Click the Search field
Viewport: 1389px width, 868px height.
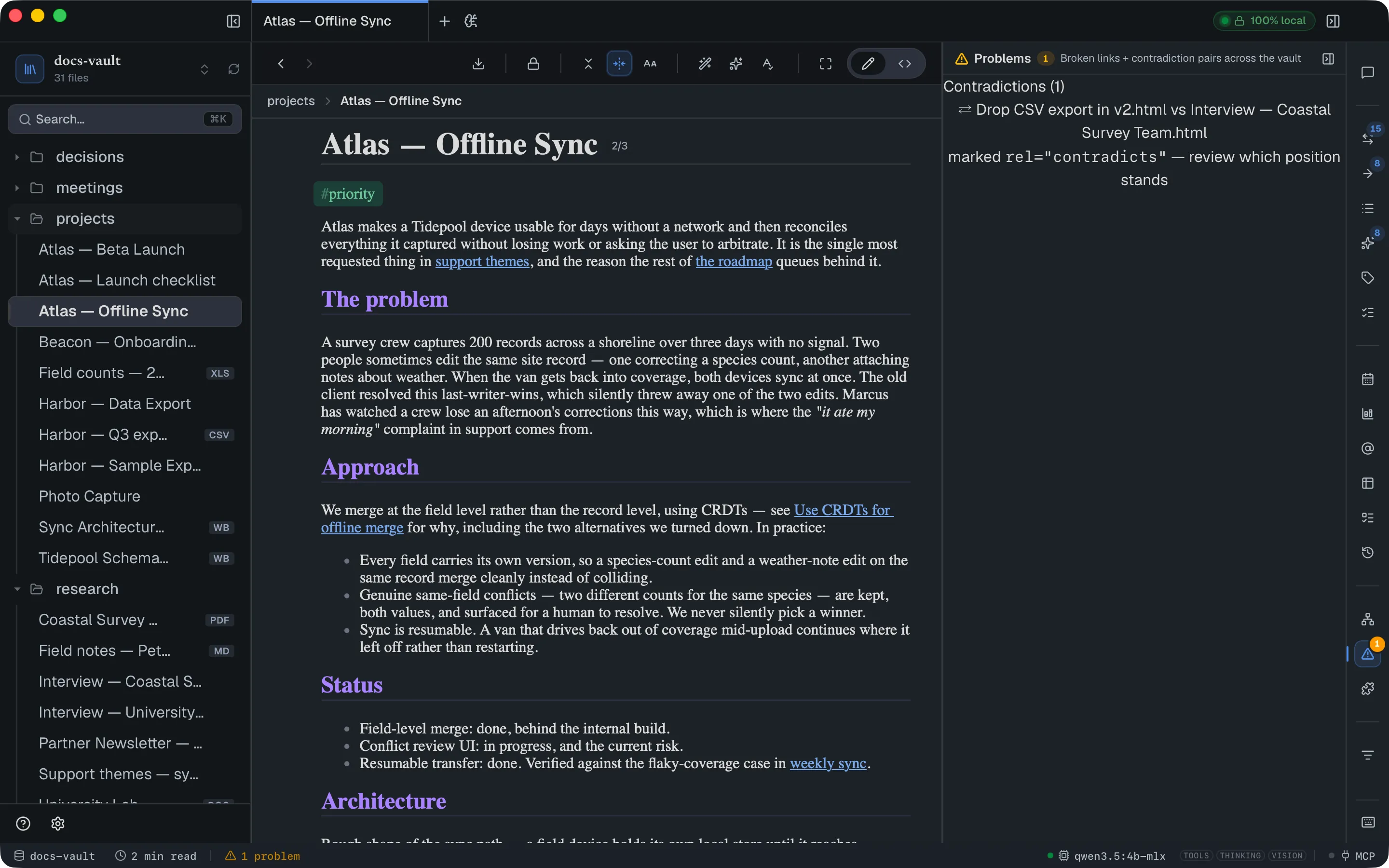pos(124,119)
